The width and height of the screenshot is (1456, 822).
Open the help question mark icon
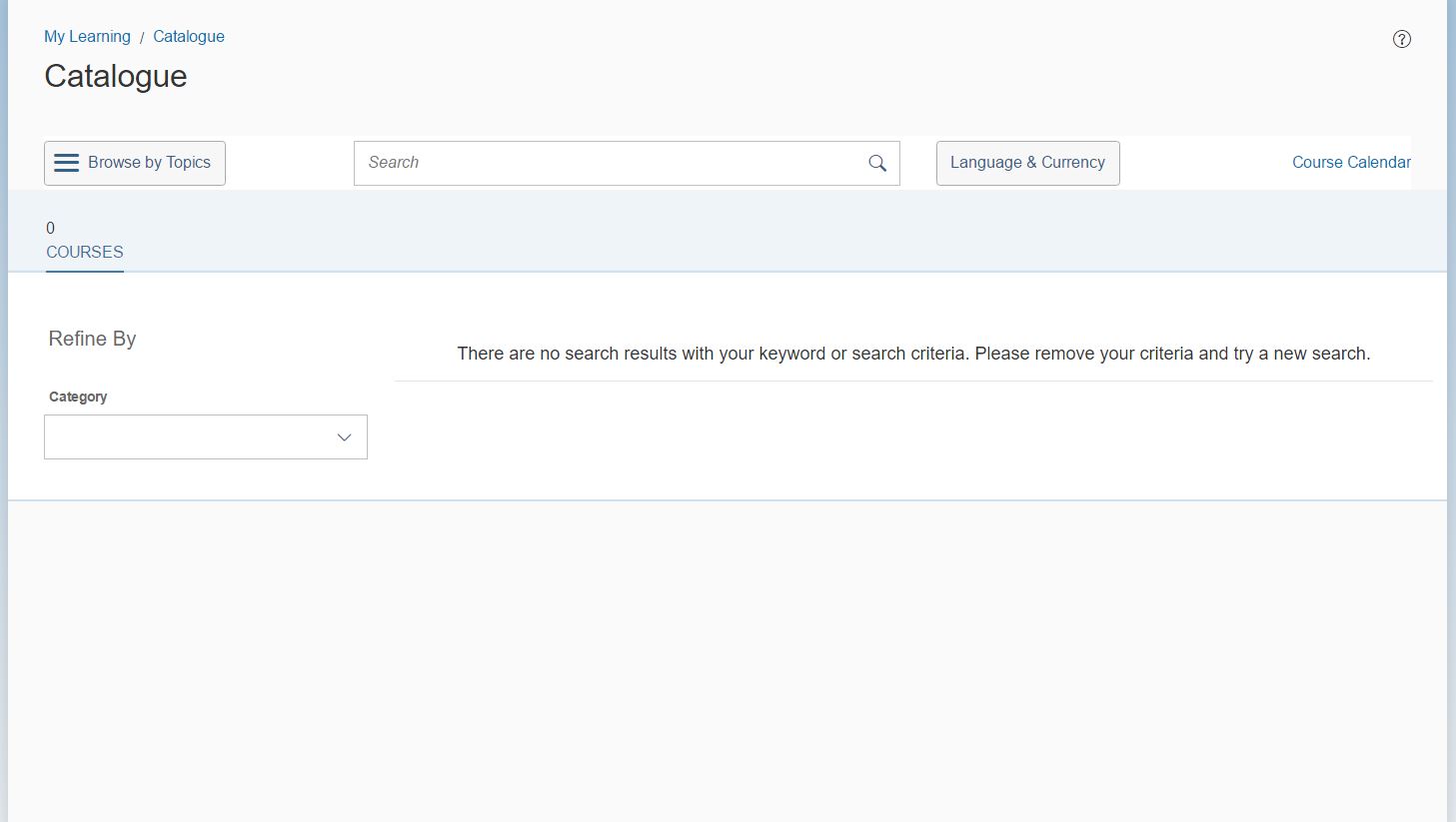pyautogui.click(x=1402, y=39)
